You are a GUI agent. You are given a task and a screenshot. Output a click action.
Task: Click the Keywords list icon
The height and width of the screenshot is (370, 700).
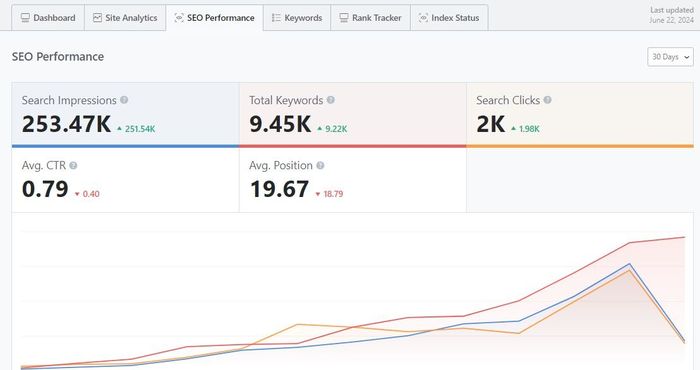[x=276, y=18]
